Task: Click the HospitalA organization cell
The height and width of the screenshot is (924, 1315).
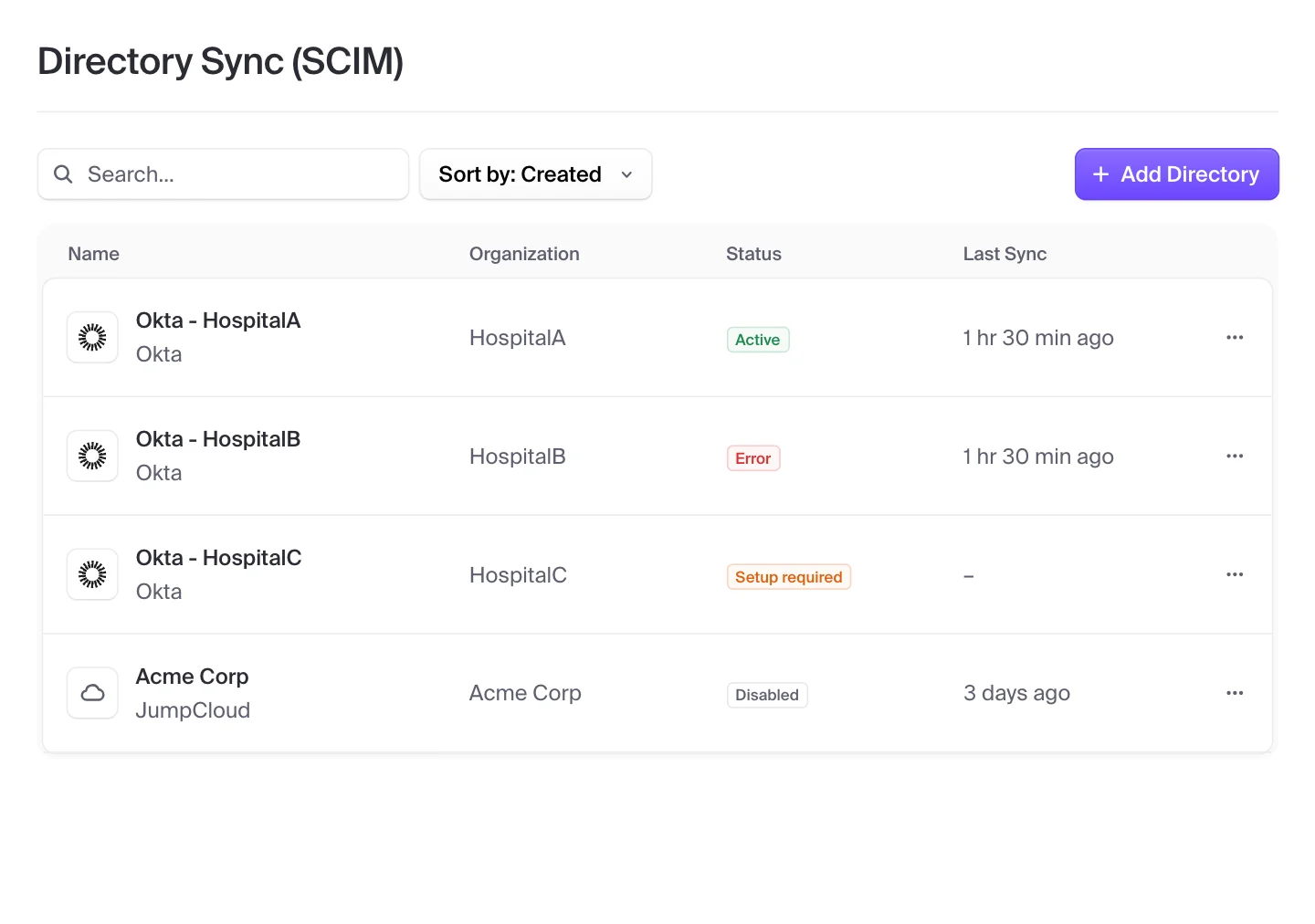Action: tap(518, 338)
